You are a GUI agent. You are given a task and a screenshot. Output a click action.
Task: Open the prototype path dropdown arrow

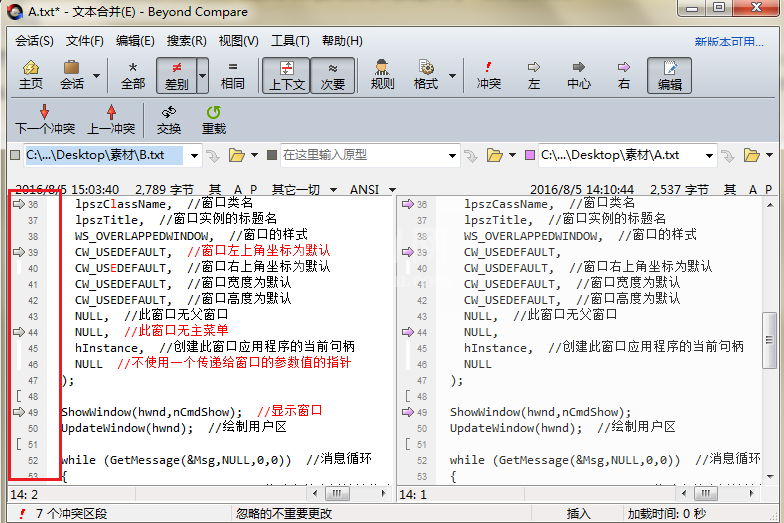point(452,156)
